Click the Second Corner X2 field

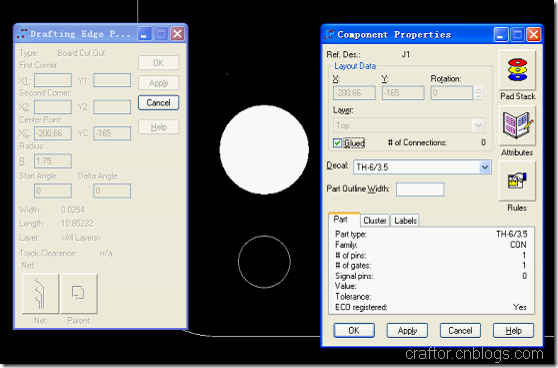coord(53,107)
